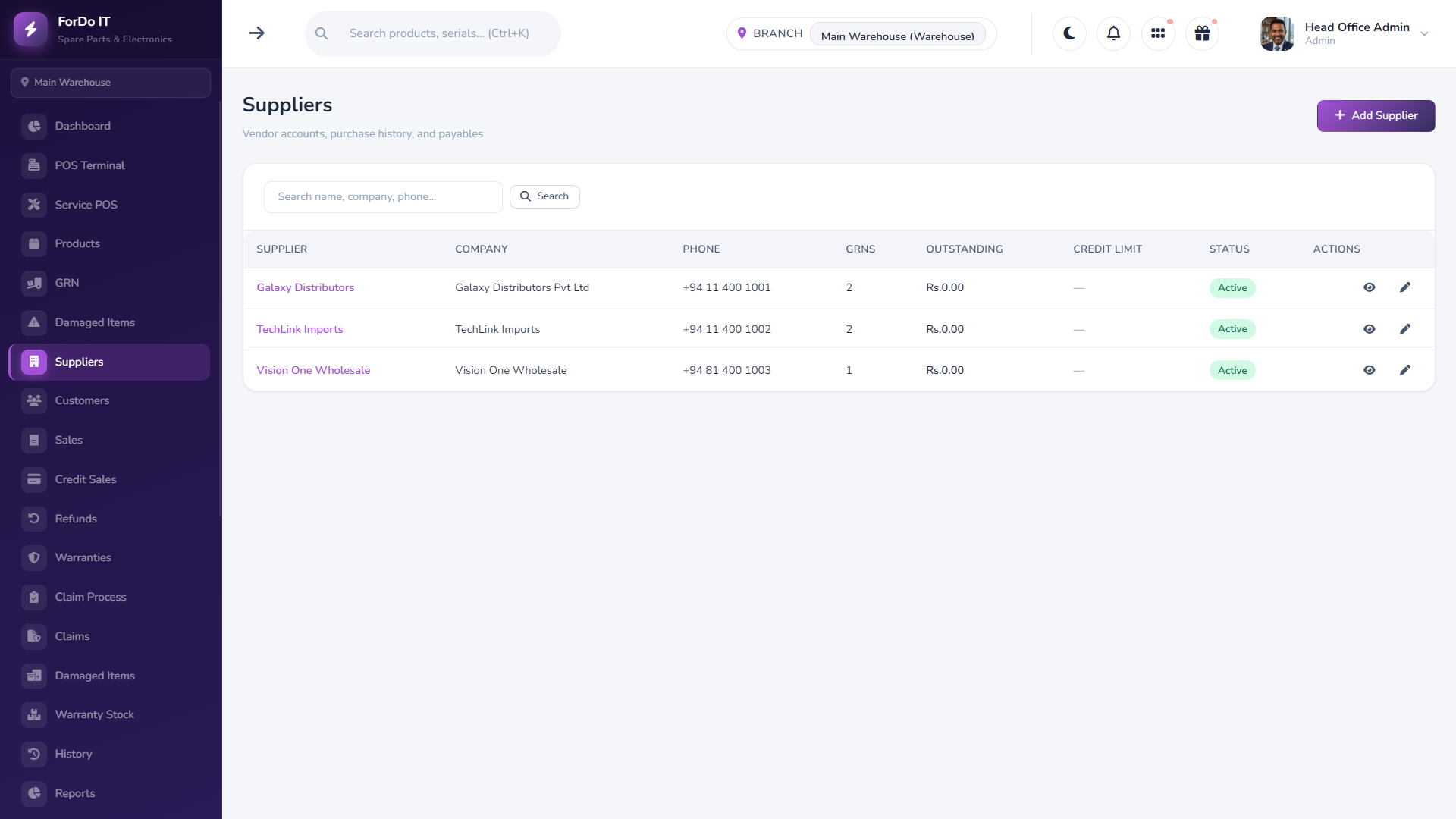
Task: Open the Main Warehouse branch dropdown in header
Action: pyautogui.click(x=898, y=35)
